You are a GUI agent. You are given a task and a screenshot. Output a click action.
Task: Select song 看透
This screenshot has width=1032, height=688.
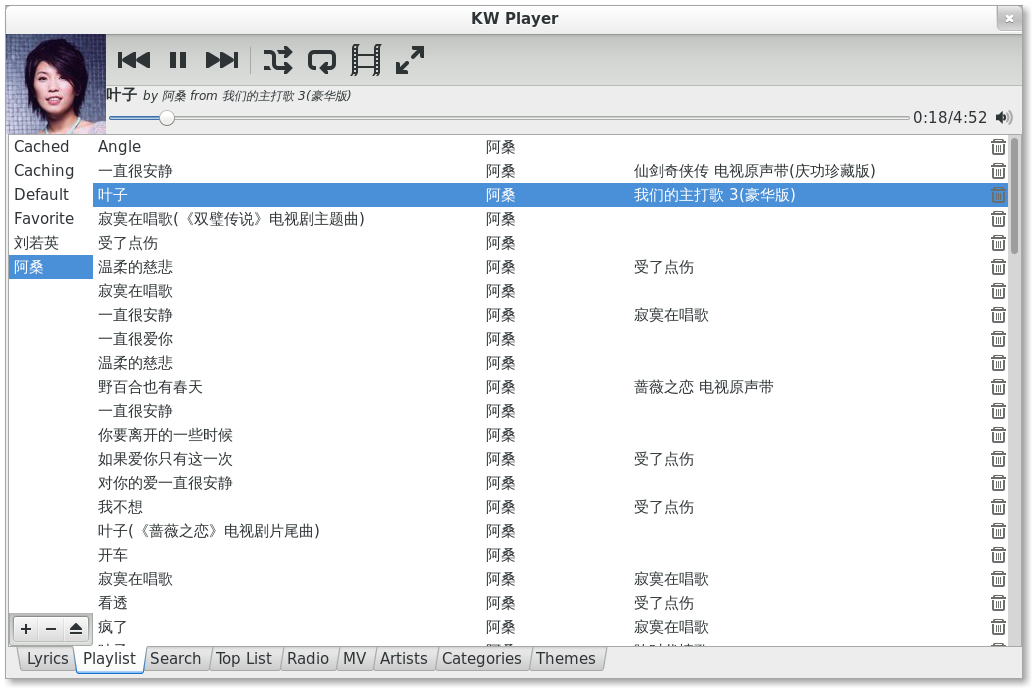113,603
